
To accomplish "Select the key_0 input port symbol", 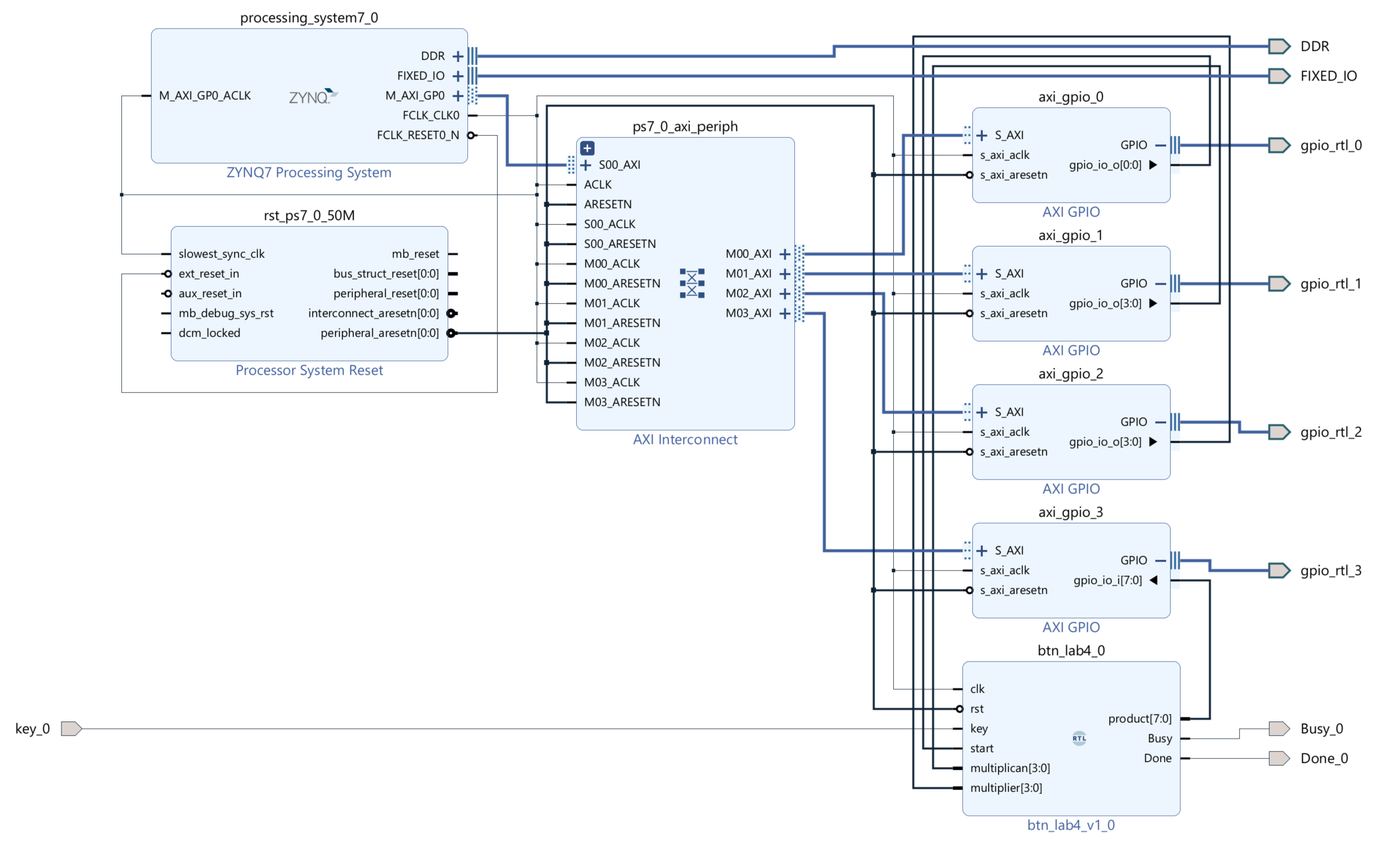I will (x=71, y=729).
